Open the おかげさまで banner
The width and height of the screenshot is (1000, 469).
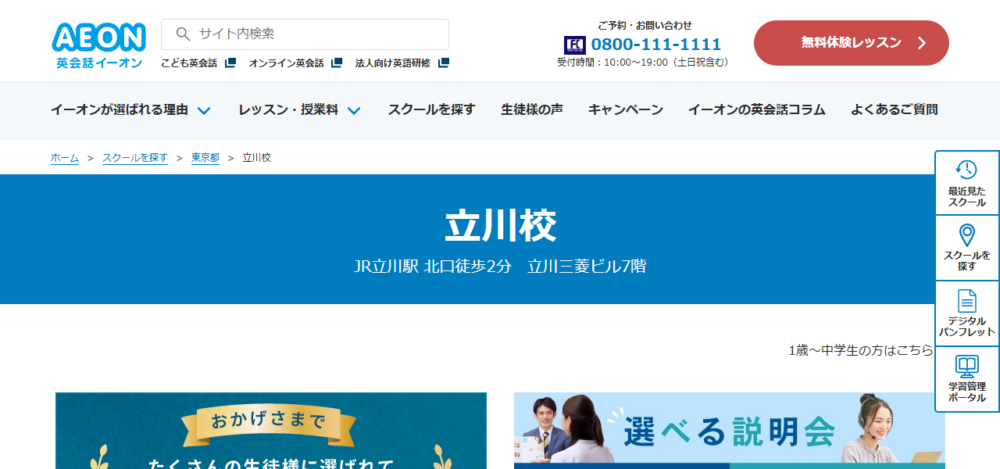tap(271, 431)
